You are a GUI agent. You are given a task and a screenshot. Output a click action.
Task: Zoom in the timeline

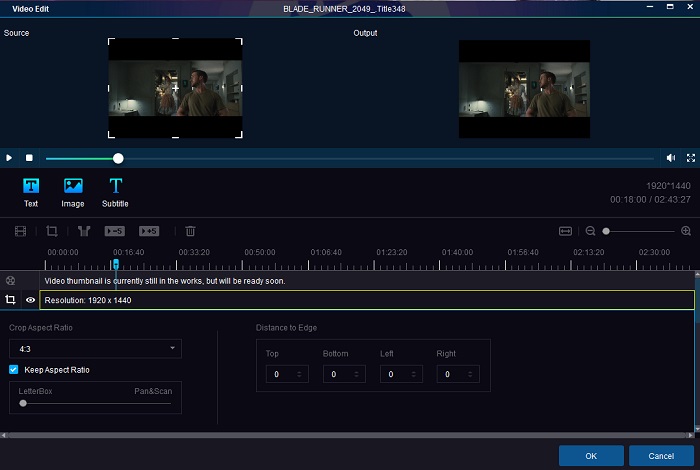pyautogui.click(x=686, y=231)
